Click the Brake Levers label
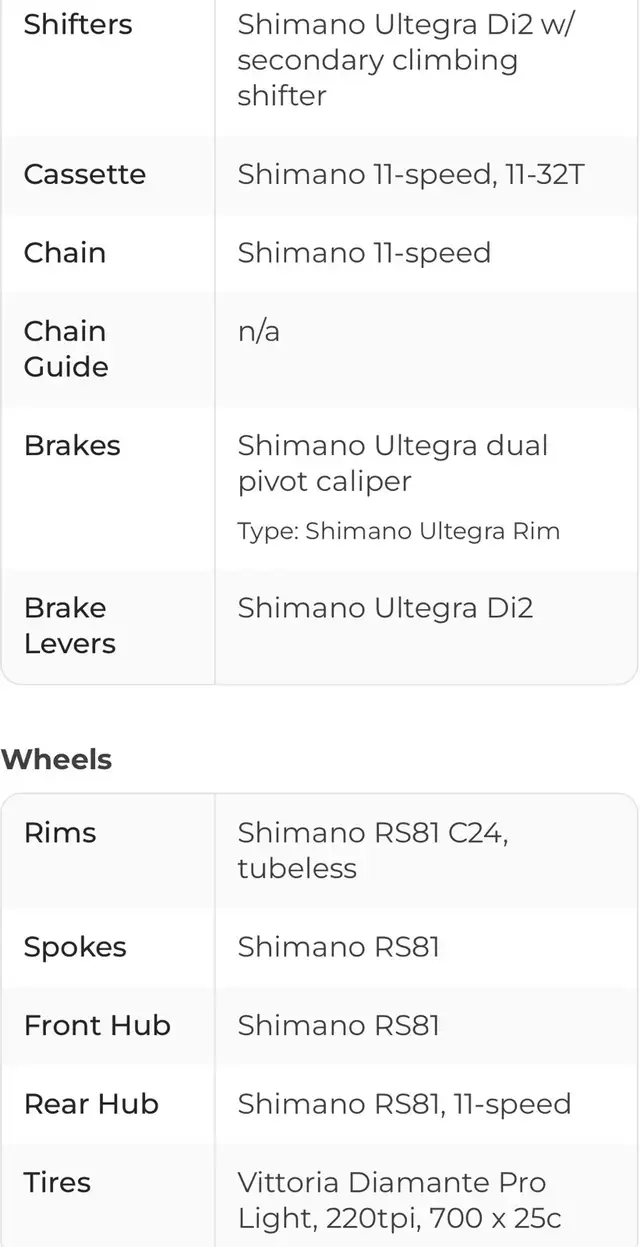The width and height of the screenshot is (640, 1247). coord(70,625)
